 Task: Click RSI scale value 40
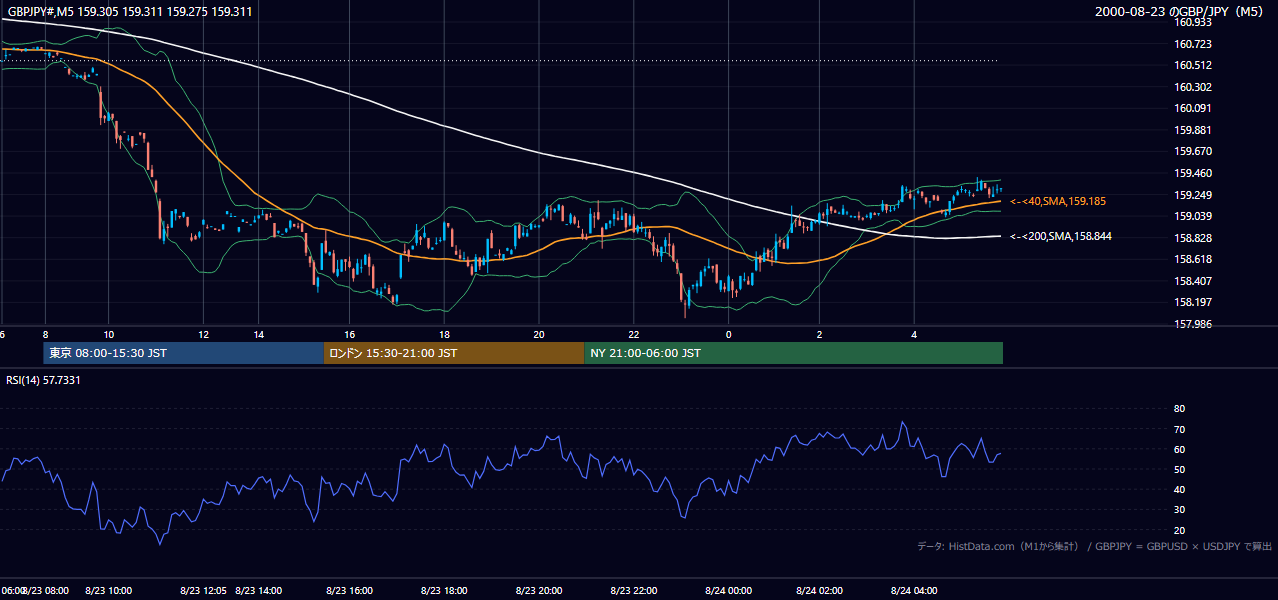1179,490
